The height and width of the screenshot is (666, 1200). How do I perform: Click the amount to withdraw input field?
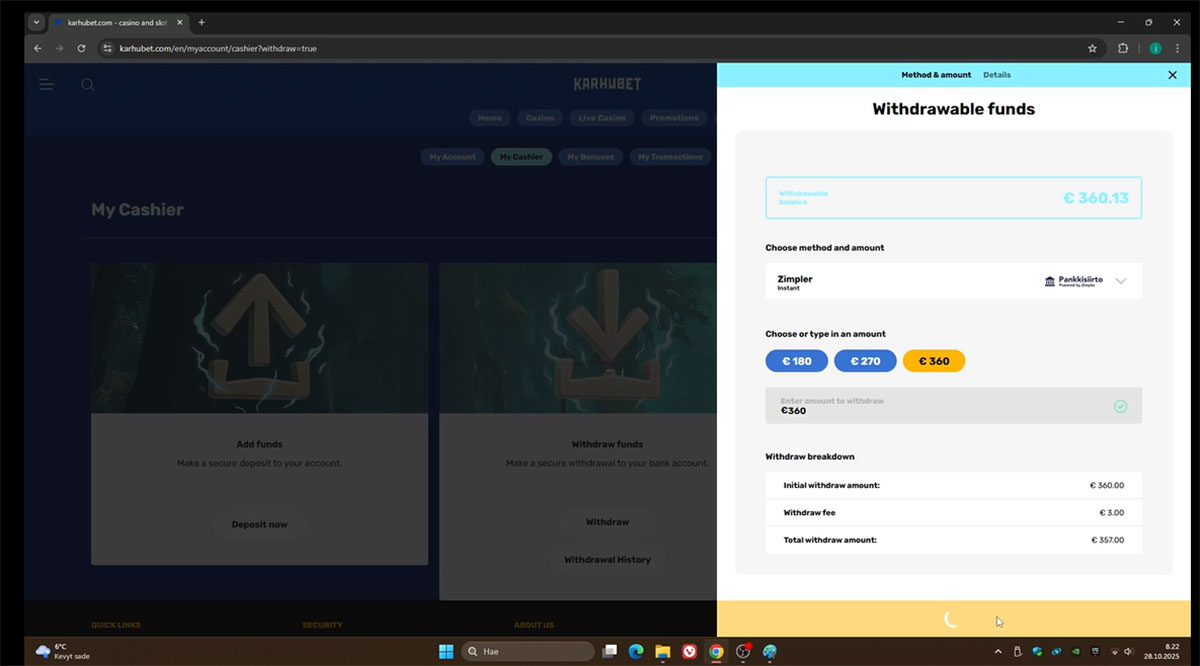click(x=940, y=406)
